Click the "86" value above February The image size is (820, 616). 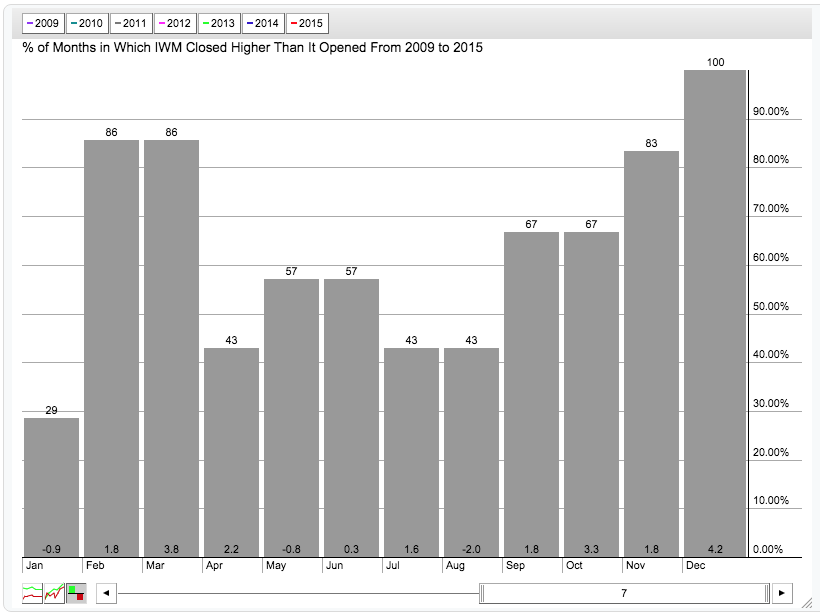coord(111,132)
